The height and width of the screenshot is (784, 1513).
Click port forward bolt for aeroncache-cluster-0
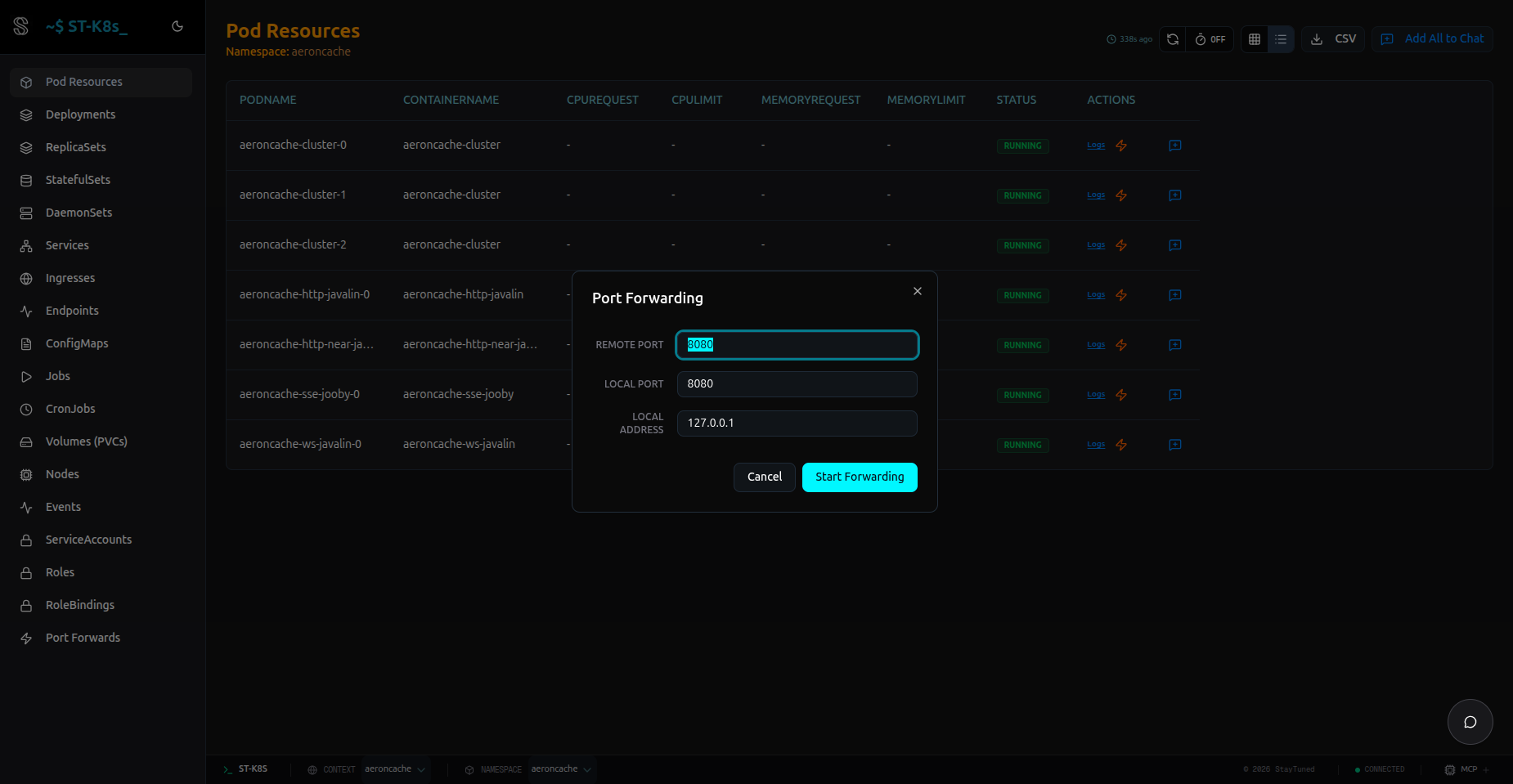click(1121, 146)
